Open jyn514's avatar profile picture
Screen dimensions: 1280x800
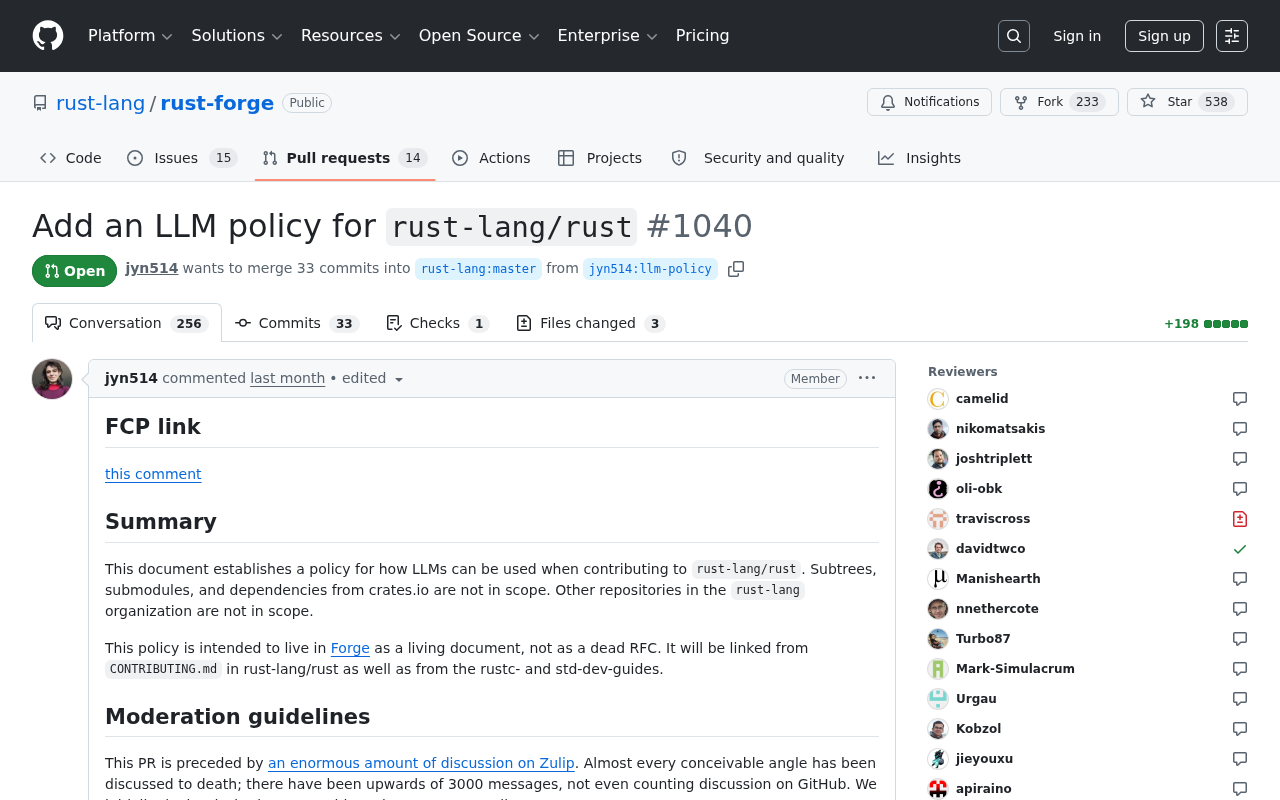coord(52,379)
